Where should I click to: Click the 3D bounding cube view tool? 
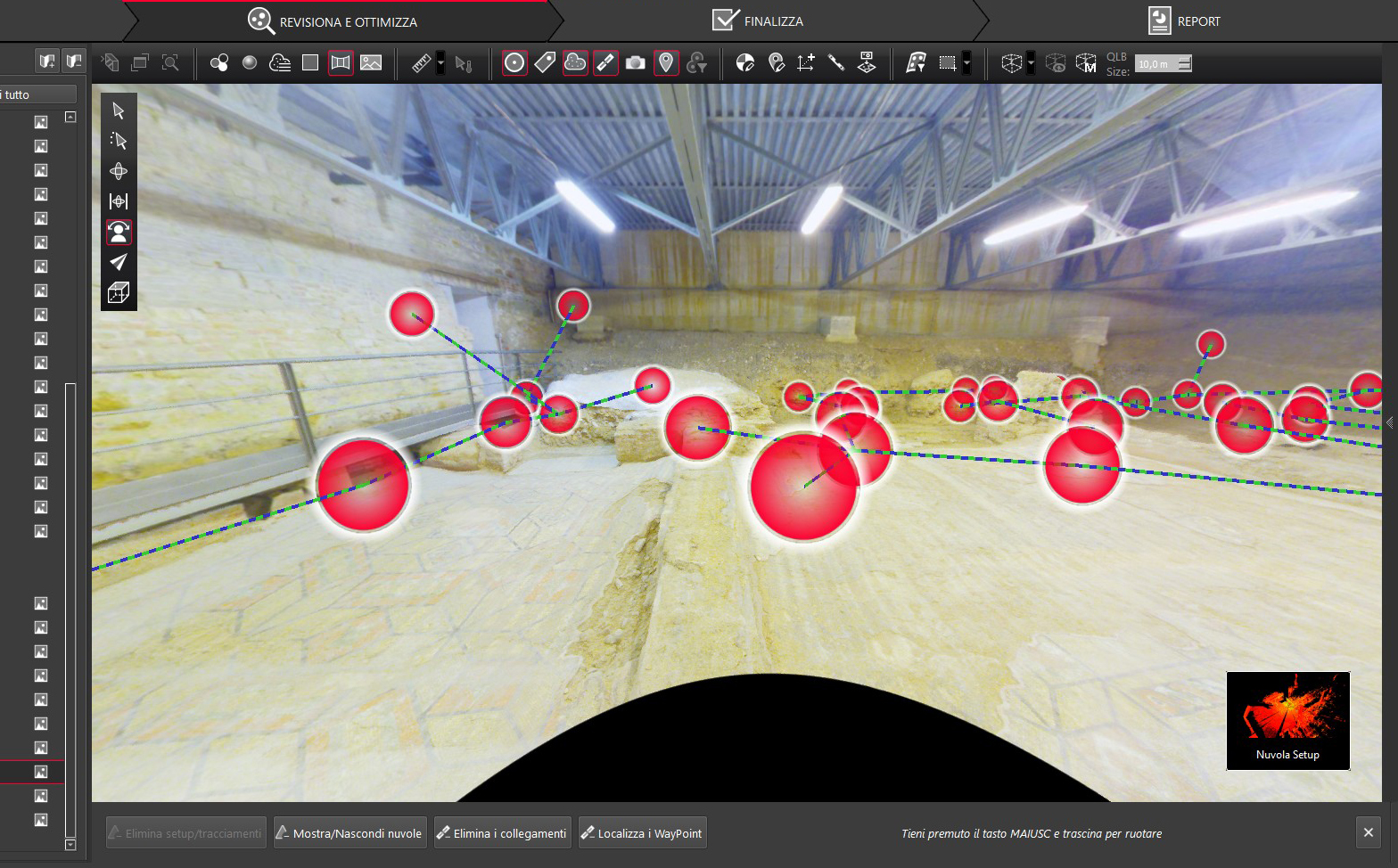tap(119, 292)
